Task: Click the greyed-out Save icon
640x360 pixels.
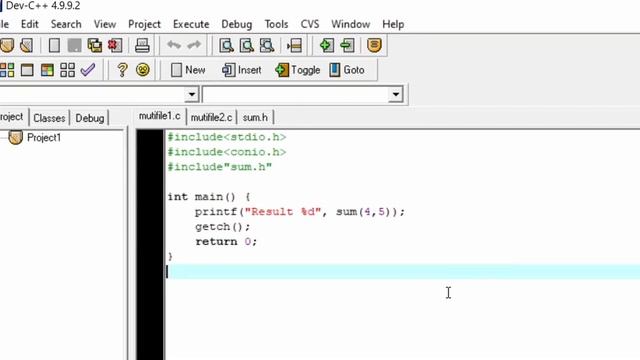Action: [74, 45]
